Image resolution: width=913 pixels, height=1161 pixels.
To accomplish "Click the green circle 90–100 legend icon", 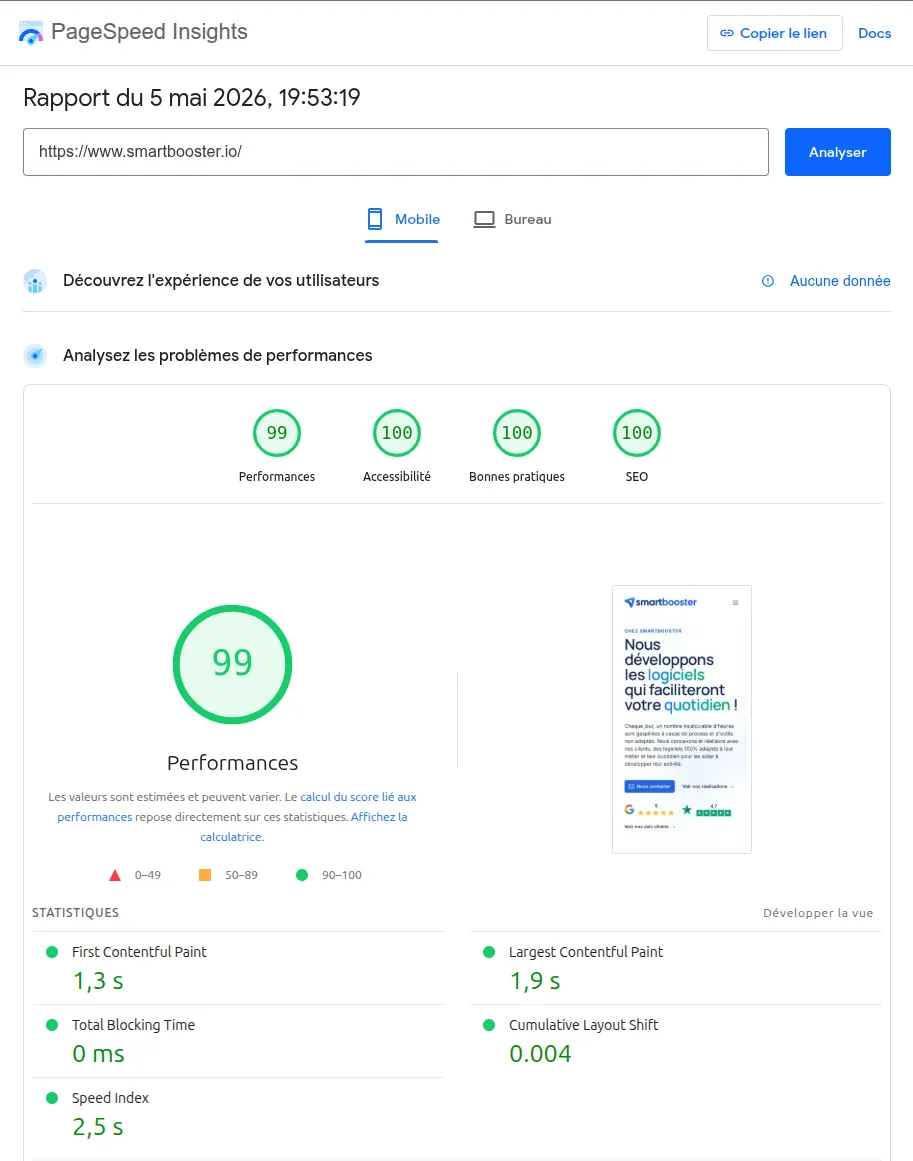I will (x=302, y=875).
